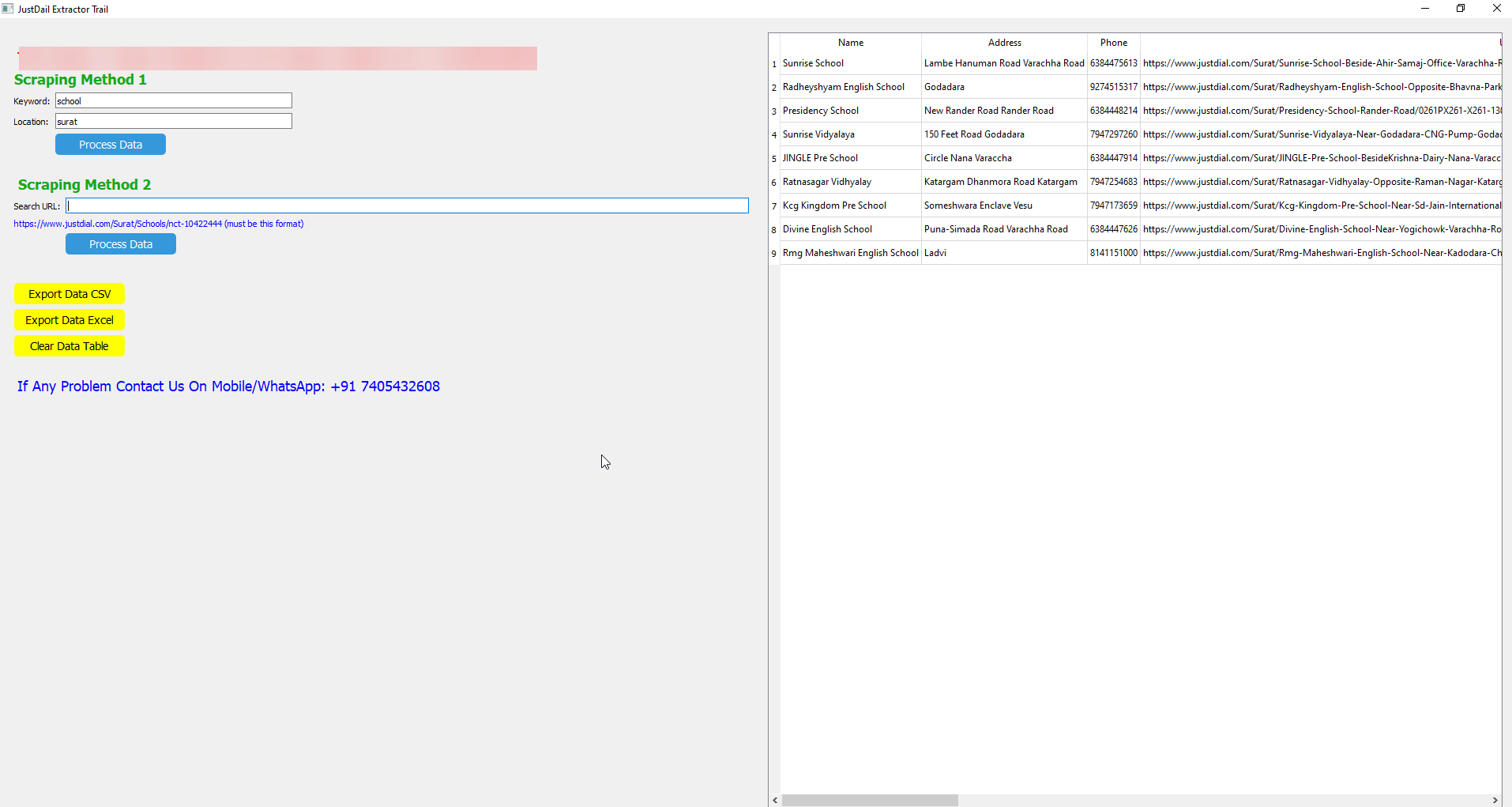Sort by the Name column header
The image size is (1512, 807).
[851, 43]
